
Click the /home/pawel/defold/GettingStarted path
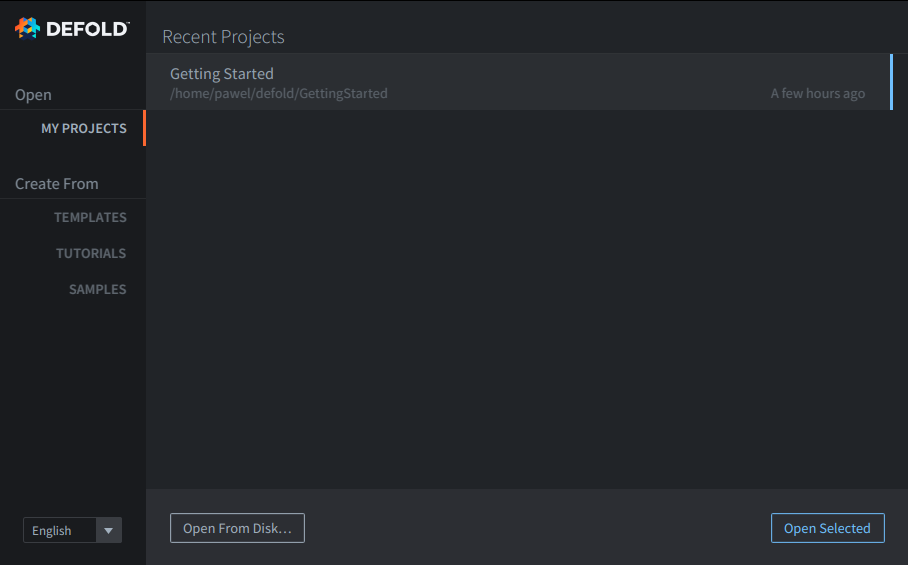(x=279, y=93)
